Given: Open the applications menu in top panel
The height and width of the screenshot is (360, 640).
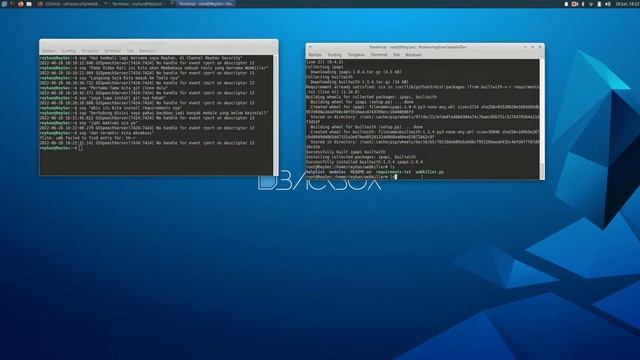Looking at the screenshot, I should 4,4.
